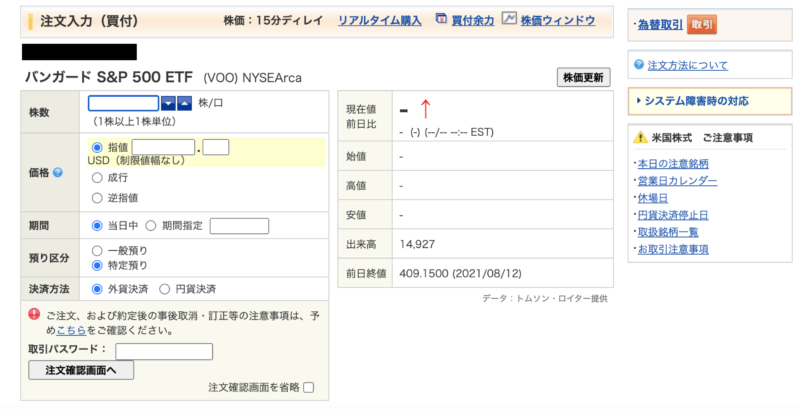Click the 指値 dollar amount input field
The image size is (800, 409).
coord(163,147)
